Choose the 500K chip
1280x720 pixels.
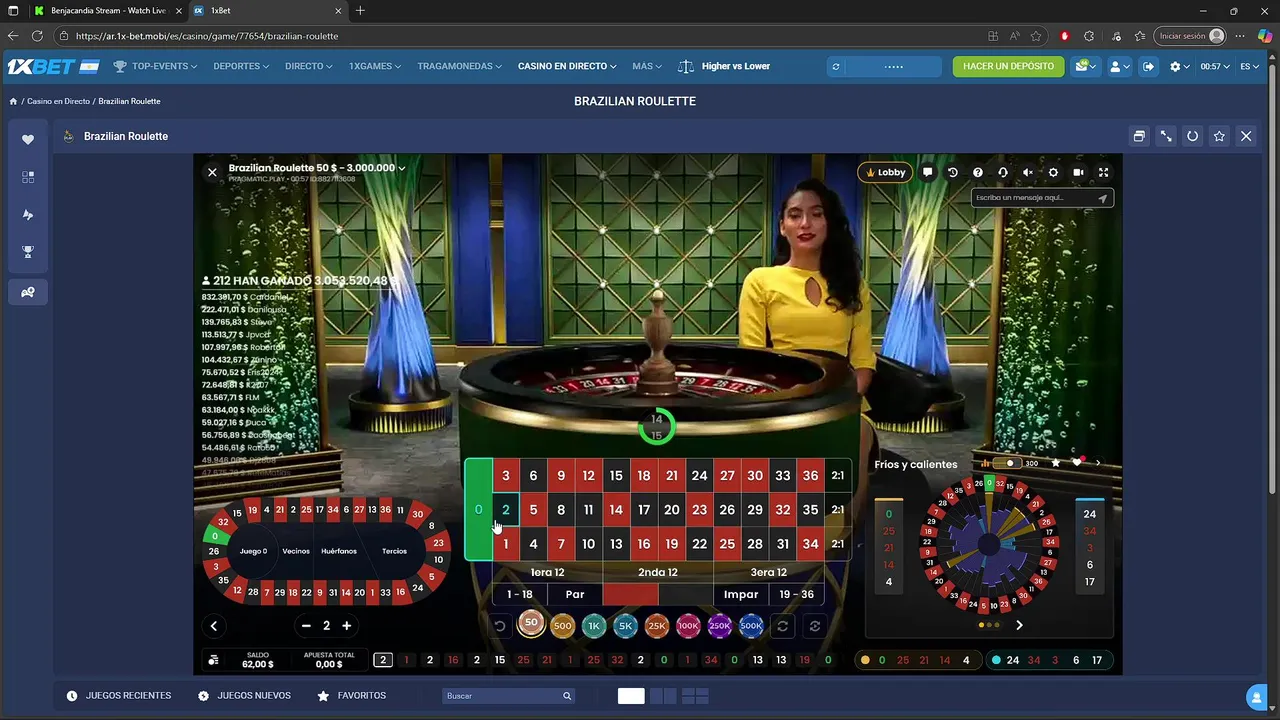751,626
